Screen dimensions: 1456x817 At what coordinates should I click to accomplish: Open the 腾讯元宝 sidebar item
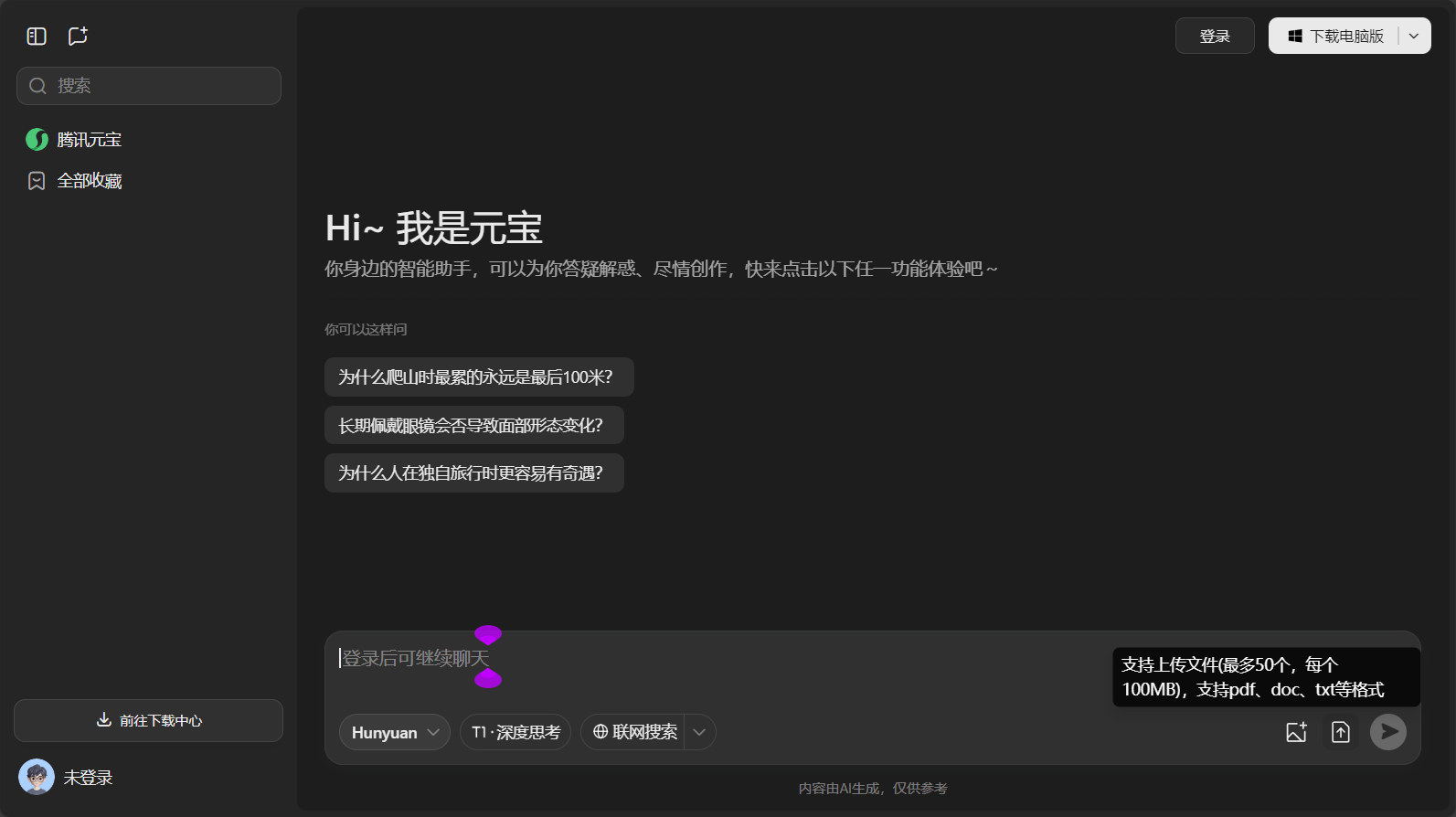[x=149, y=140]
